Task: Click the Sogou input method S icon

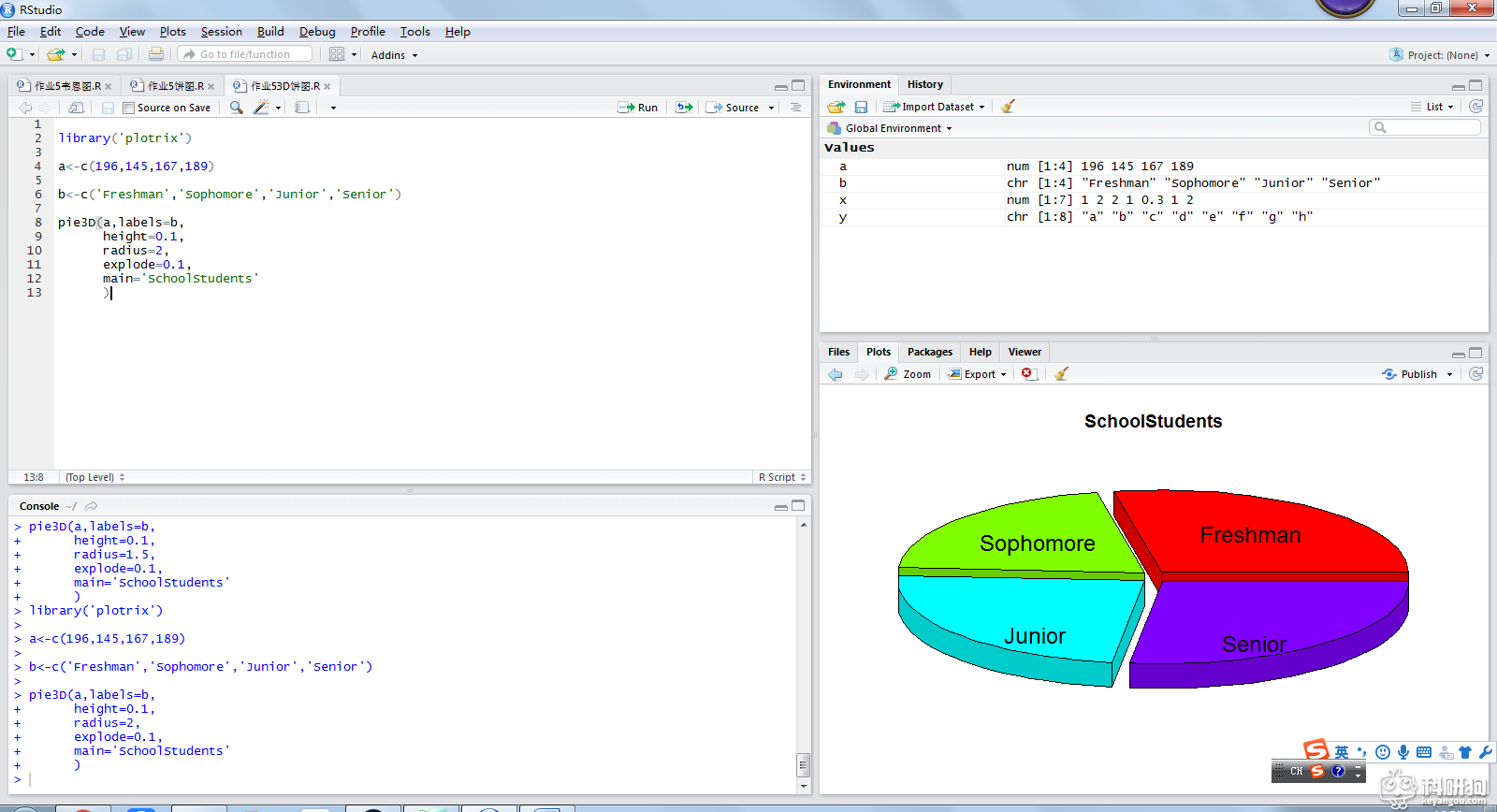Action: (x=1316, y=750)
